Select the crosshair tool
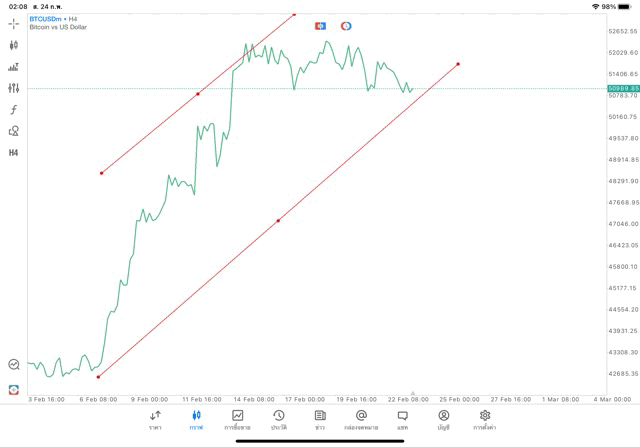640x447 pixels. coord(14,23)
